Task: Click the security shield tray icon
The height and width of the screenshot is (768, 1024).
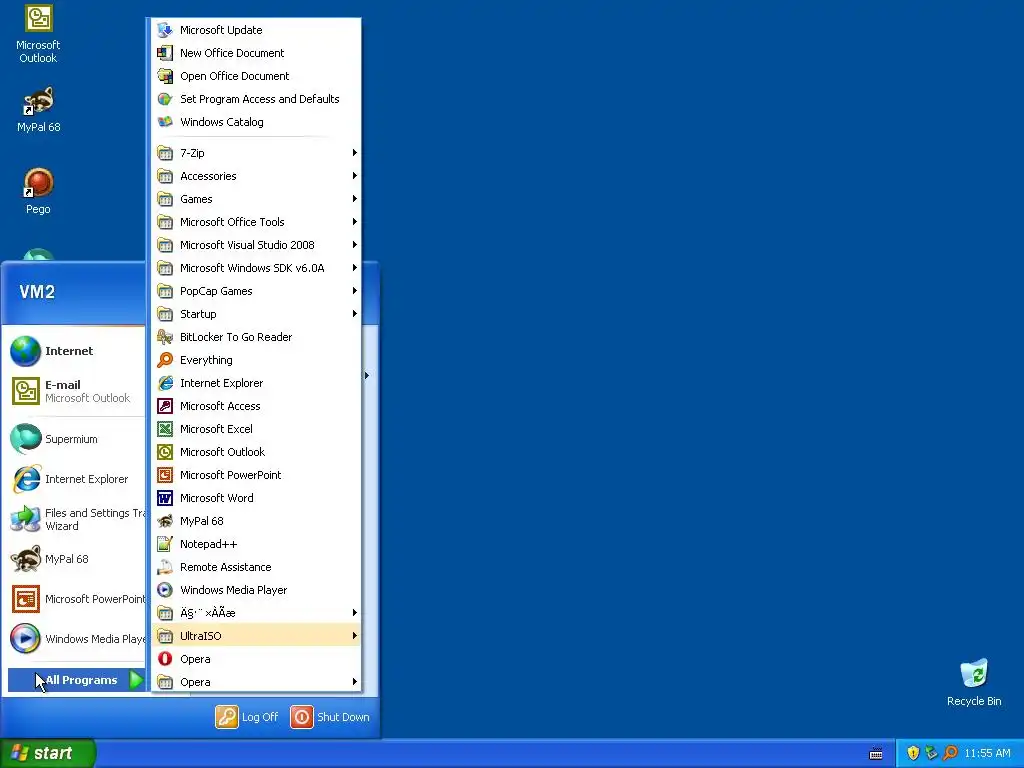Action: pos(913,753)
